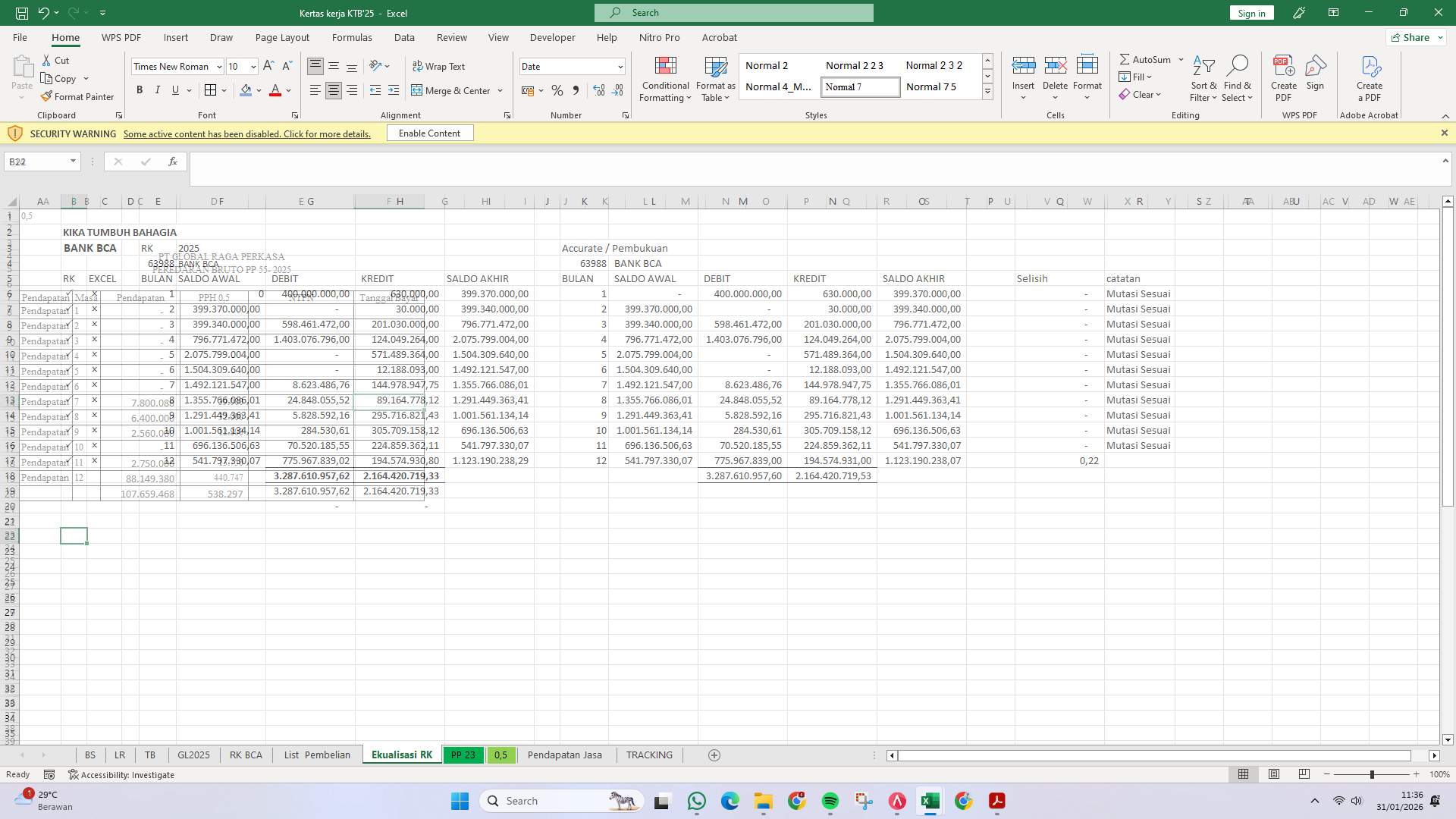Apply bold formatting to selection
The height and width of the screenshot is (819, 1456).
[140, 89]
